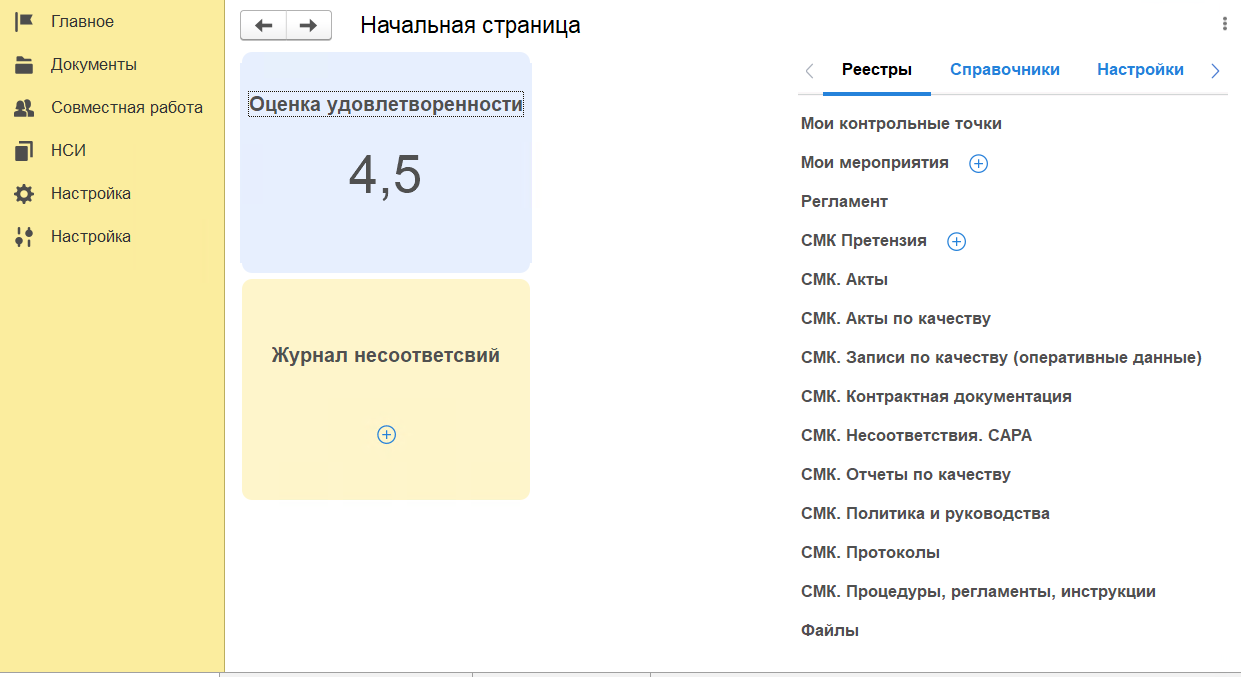Click the folder icon for Документы
This screenshot has width=1241, height=677.
24,66
